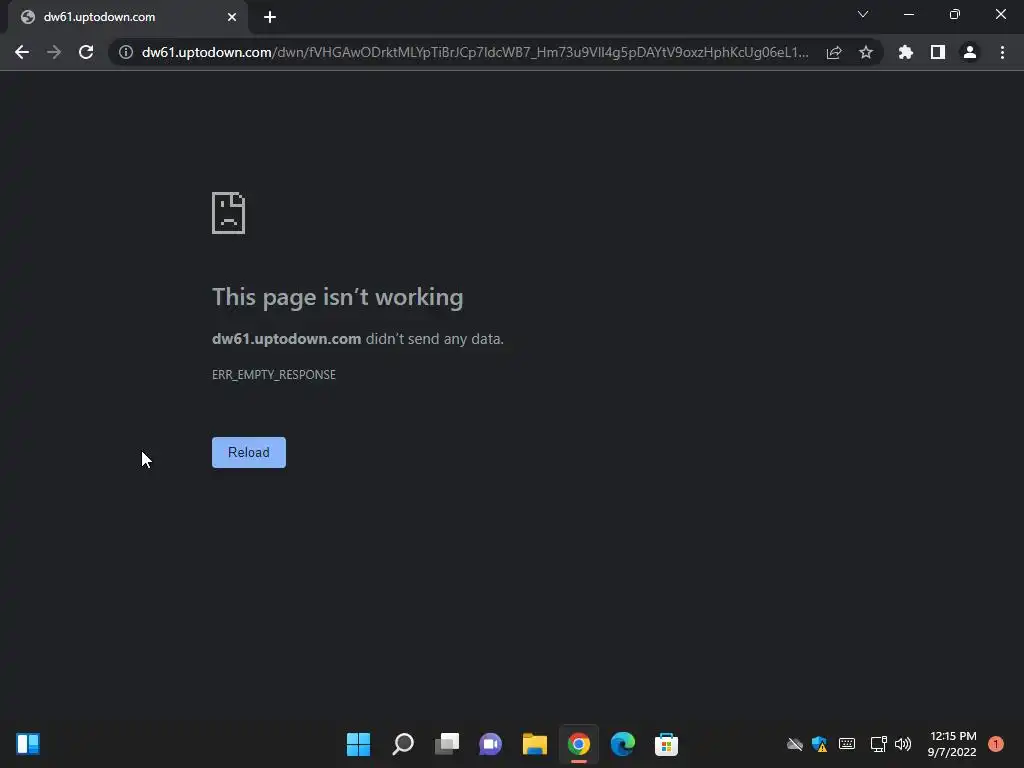Click Google Chrome taskbar icon
Screen dimensions: 1024x768
(579, 744)
